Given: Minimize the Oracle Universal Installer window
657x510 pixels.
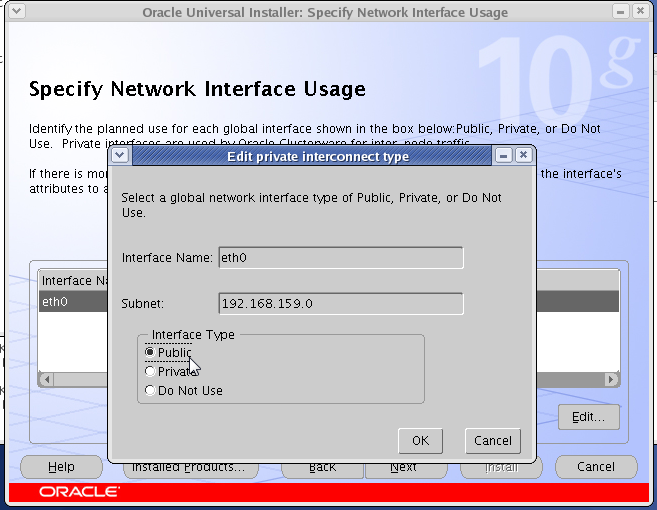Looking at the screenshot, I should coord(621,11).
